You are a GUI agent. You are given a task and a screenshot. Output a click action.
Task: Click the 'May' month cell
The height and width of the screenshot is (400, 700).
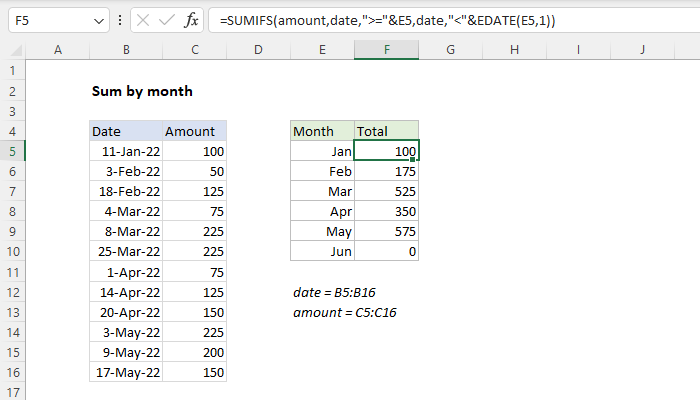click(322, 231)
